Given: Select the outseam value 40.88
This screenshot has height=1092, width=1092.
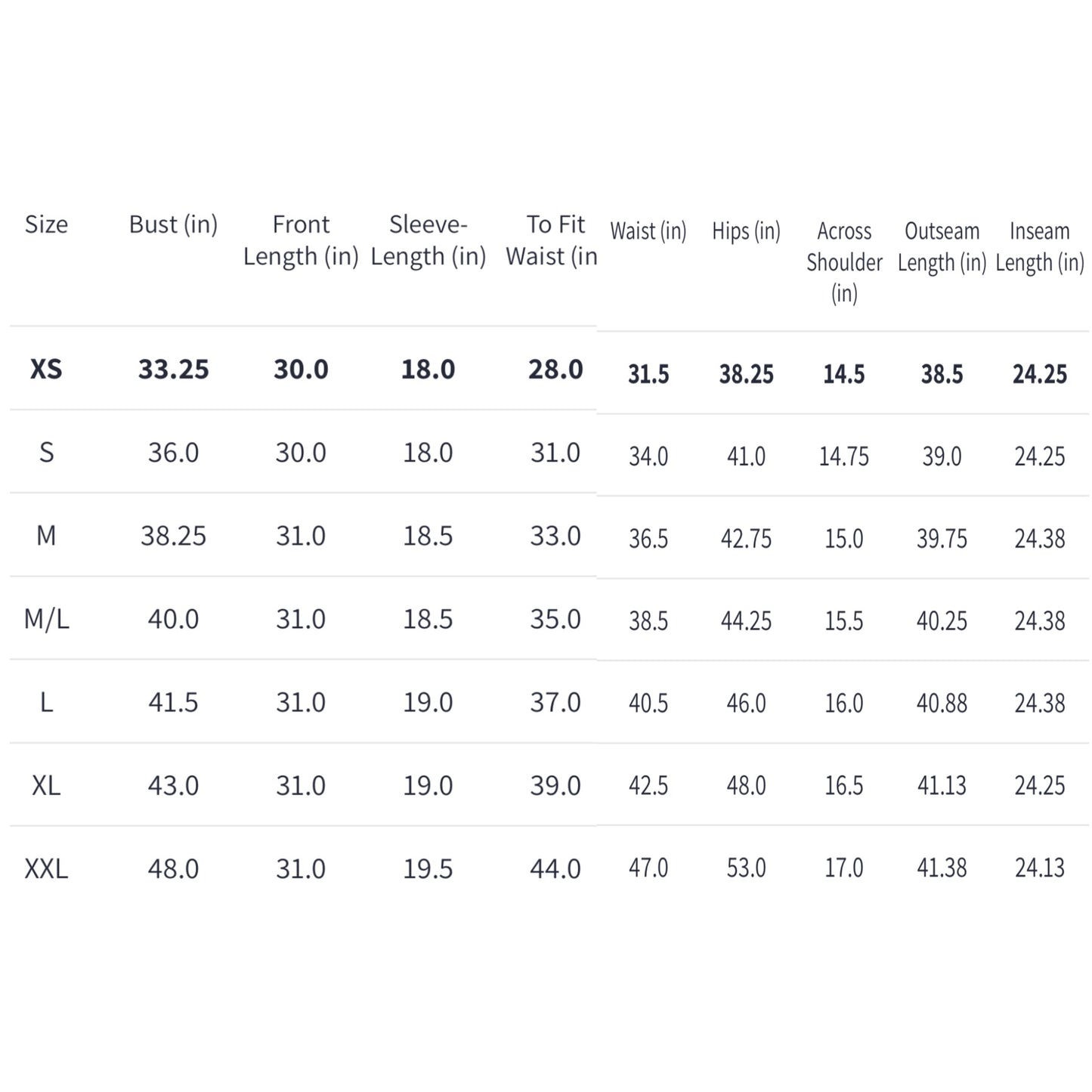Looking at the screenshot, I should coord(942,703).
